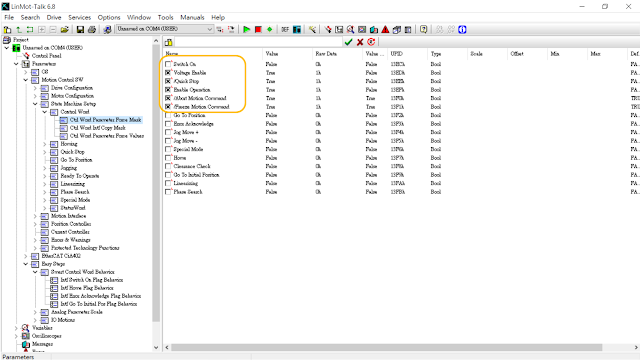
Task: Check the Go To Position parameter checkbox
Action: tap(168, 116)
